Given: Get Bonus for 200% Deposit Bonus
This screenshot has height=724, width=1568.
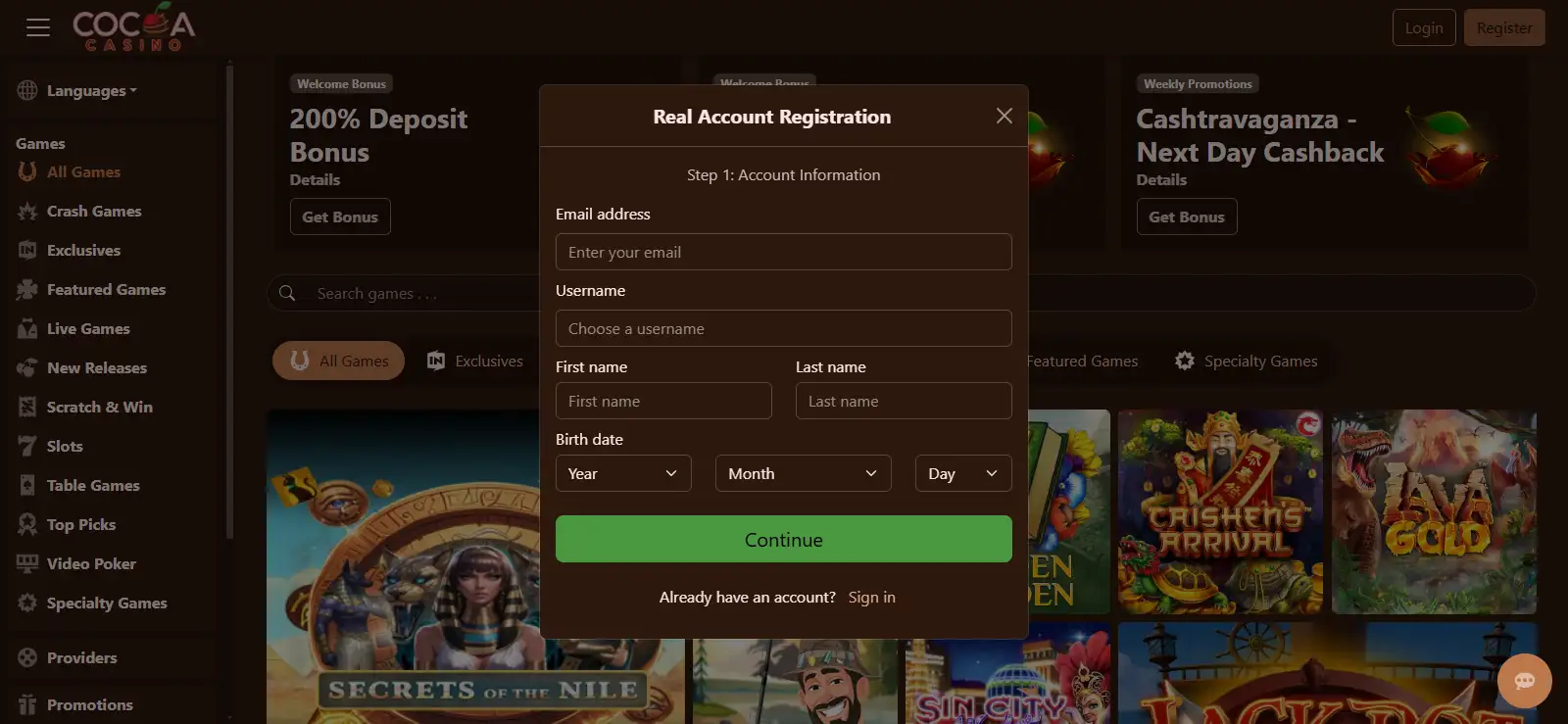Looking at the screenshot, I should [x=340, y=217].
